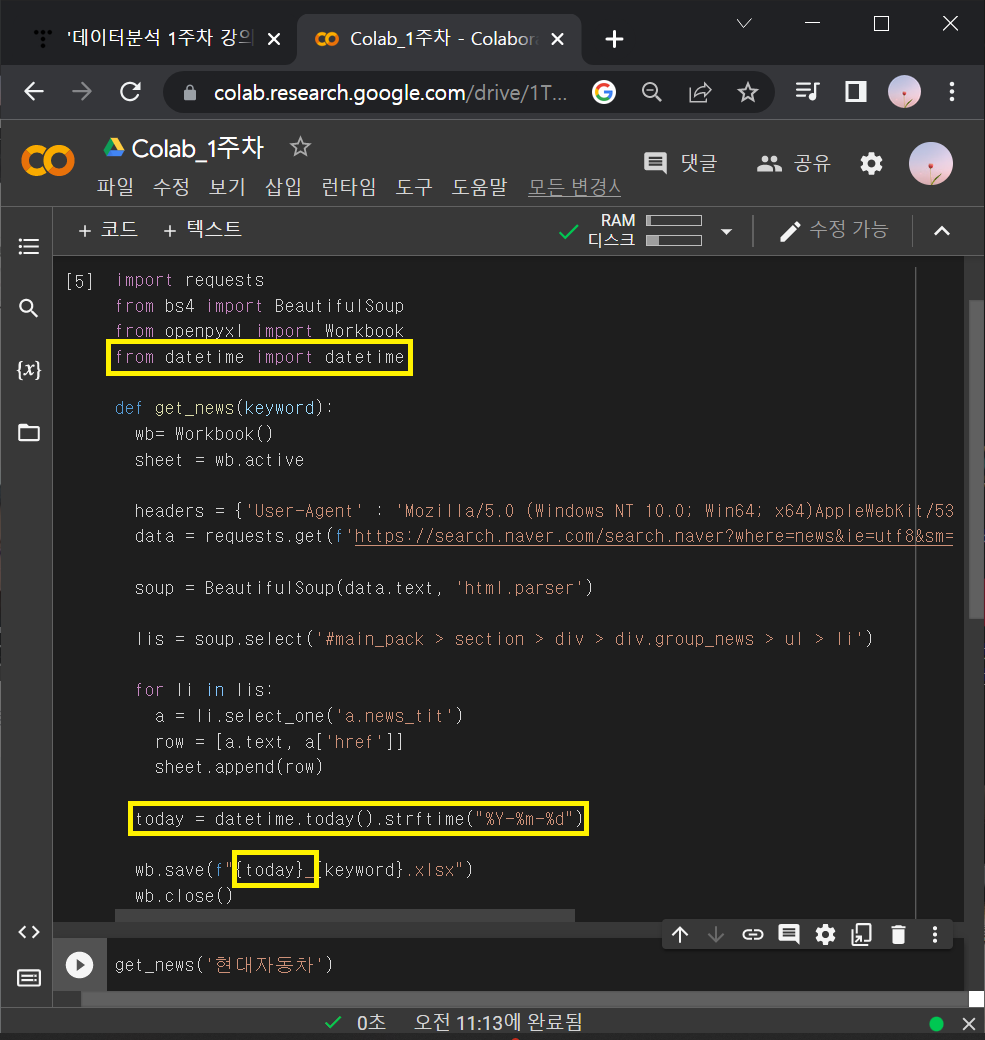Open the 삽입 menu

[283, 186]
